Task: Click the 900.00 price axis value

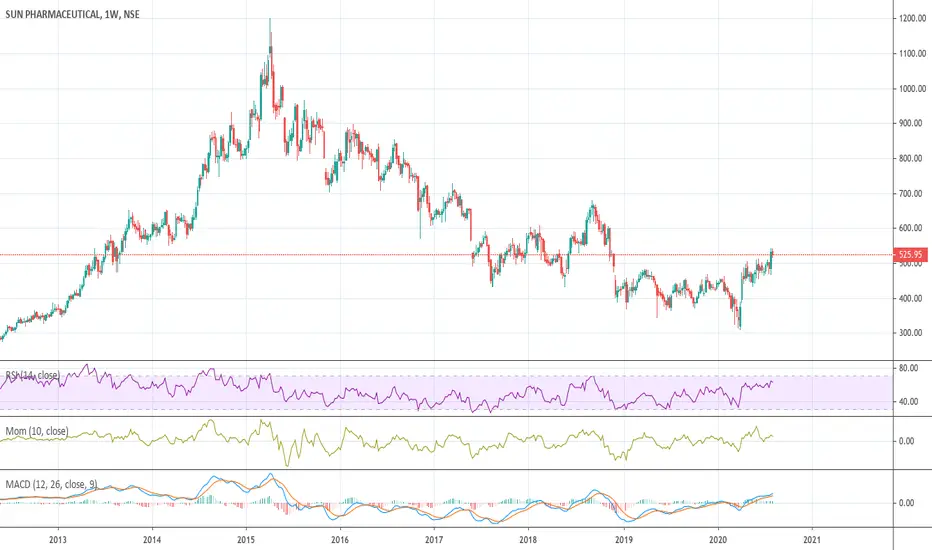Action: click(911, 123)
